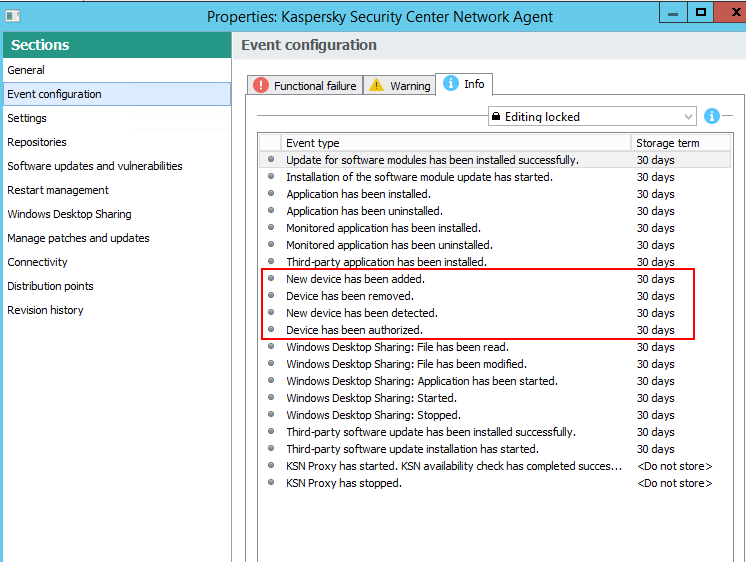This screenshot has height=562, width=746.
Task: Select 'KSN Proxy has started. KSN availability check' event
Action: [x=495, y=466]
